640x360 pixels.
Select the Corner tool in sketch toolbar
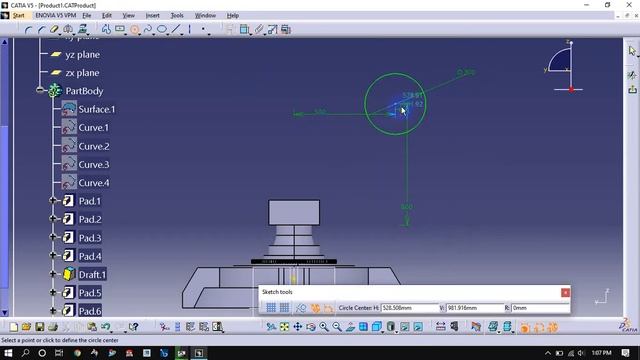coord(28,29)
